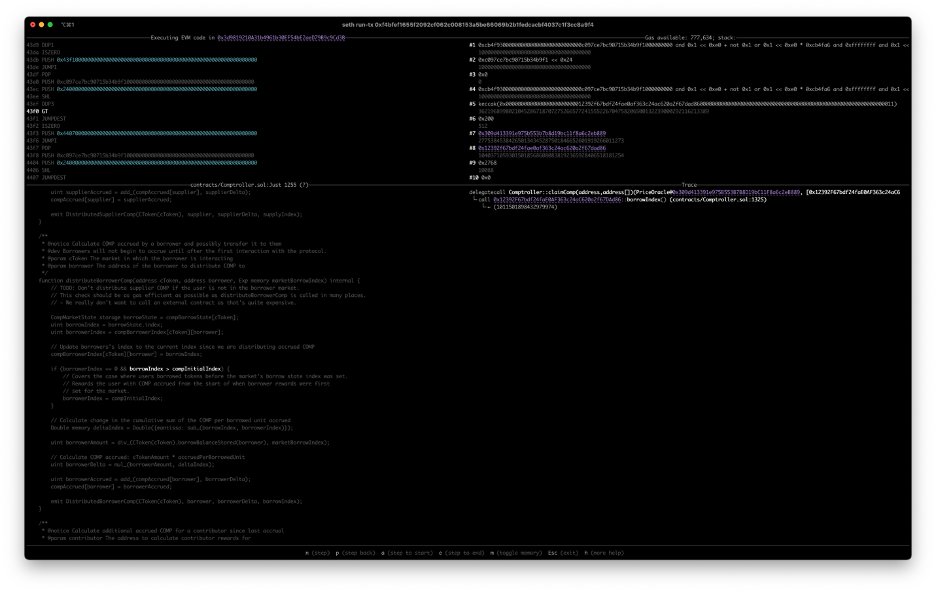Image resolution: width=936 pixels, height=592 pixels.
Task: Select the '43df POP' opcode line
Action: (x=38, y=75)
